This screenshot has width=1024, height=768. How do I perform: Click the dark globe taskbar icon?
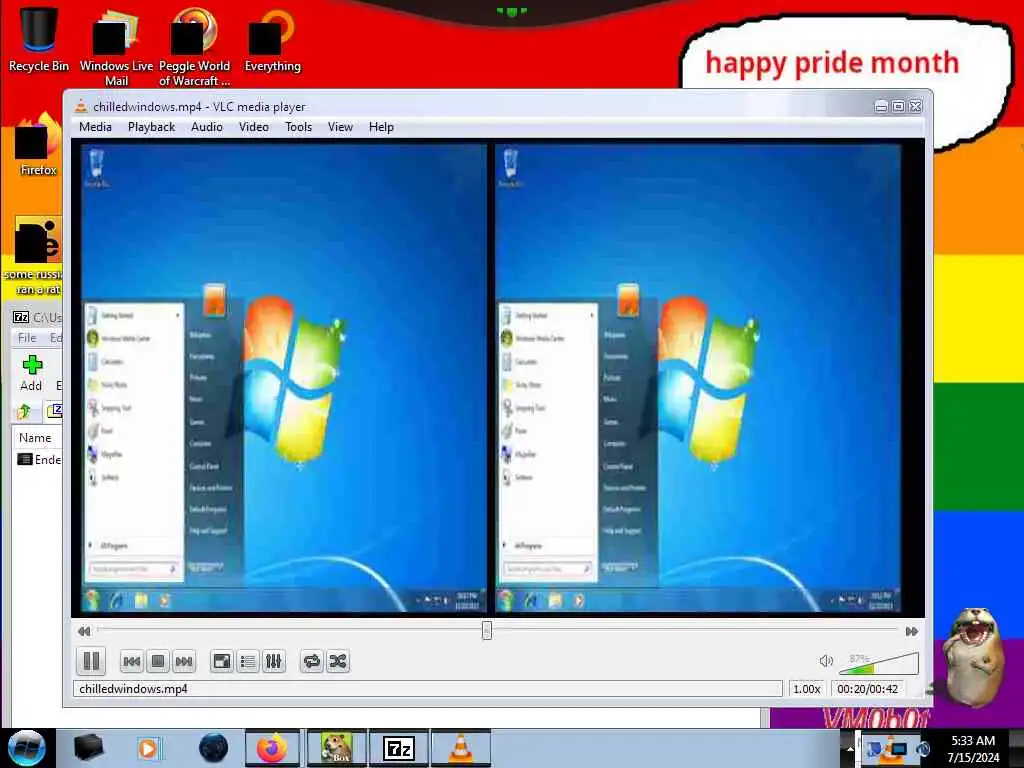coord(213,748)
